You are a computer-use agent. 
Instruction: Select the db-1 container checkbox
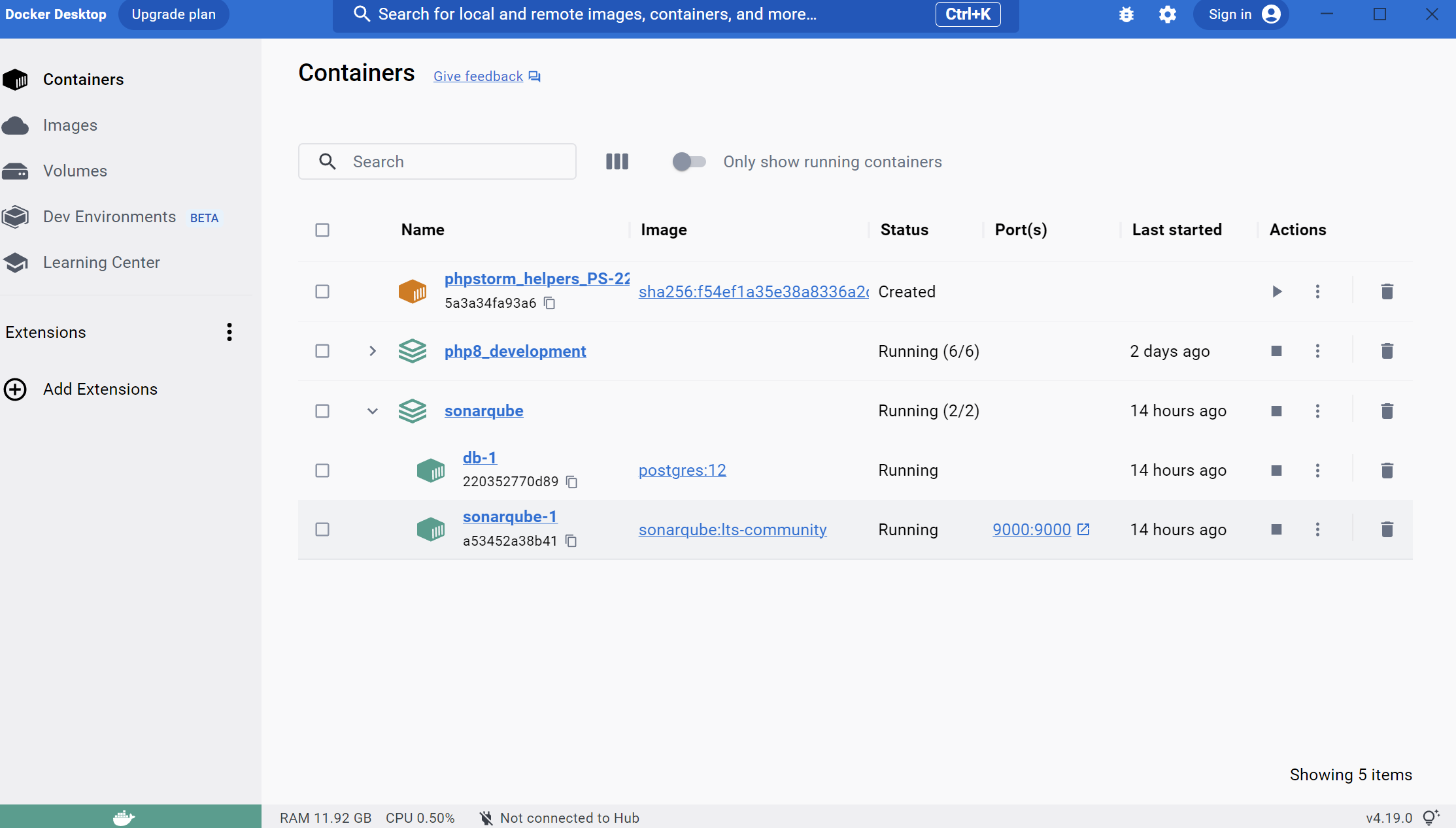(x=322, y=471)
